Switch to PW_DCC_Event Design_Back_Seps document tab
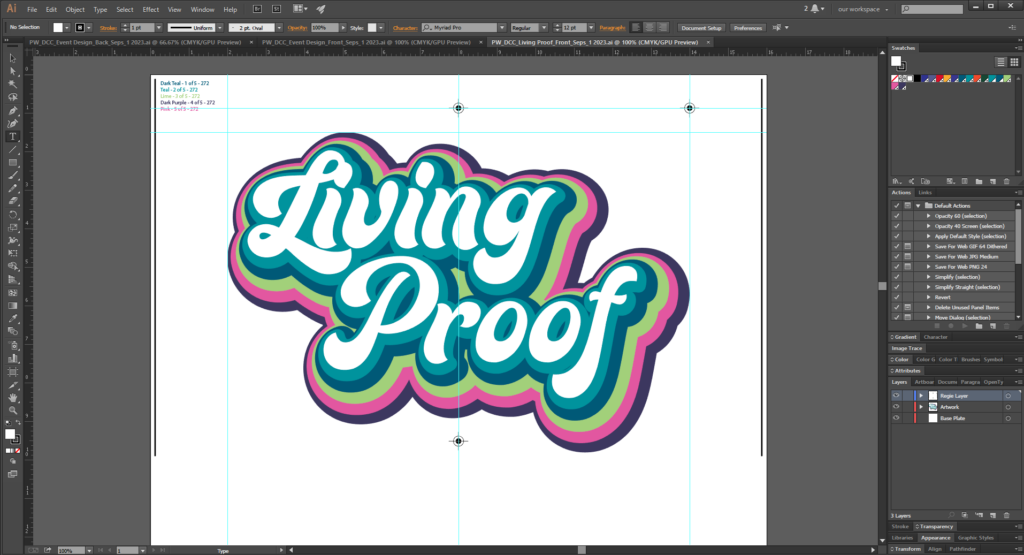 pos(135,42)
